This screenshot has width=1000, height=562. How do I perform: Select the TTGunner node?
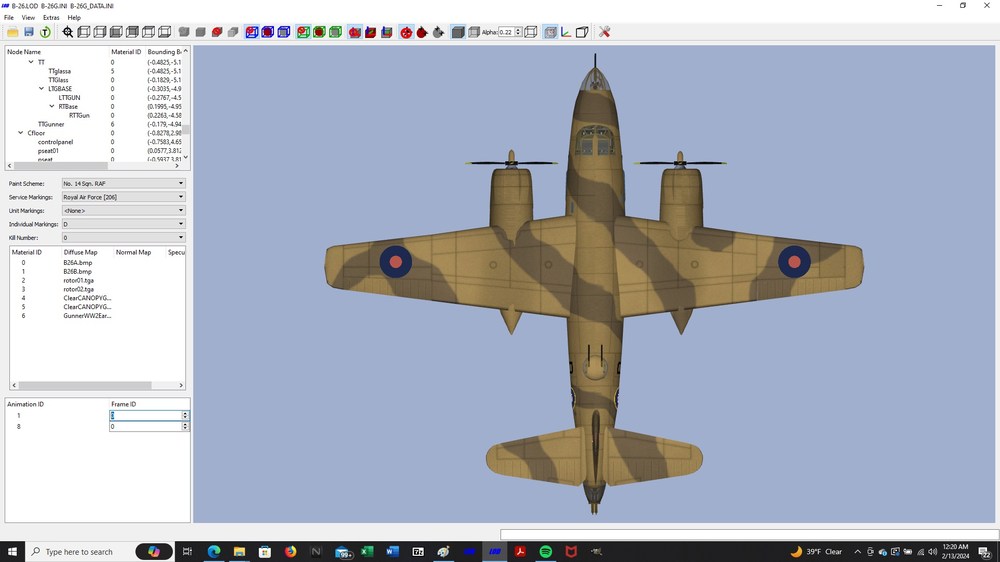[x=51, y=124]
